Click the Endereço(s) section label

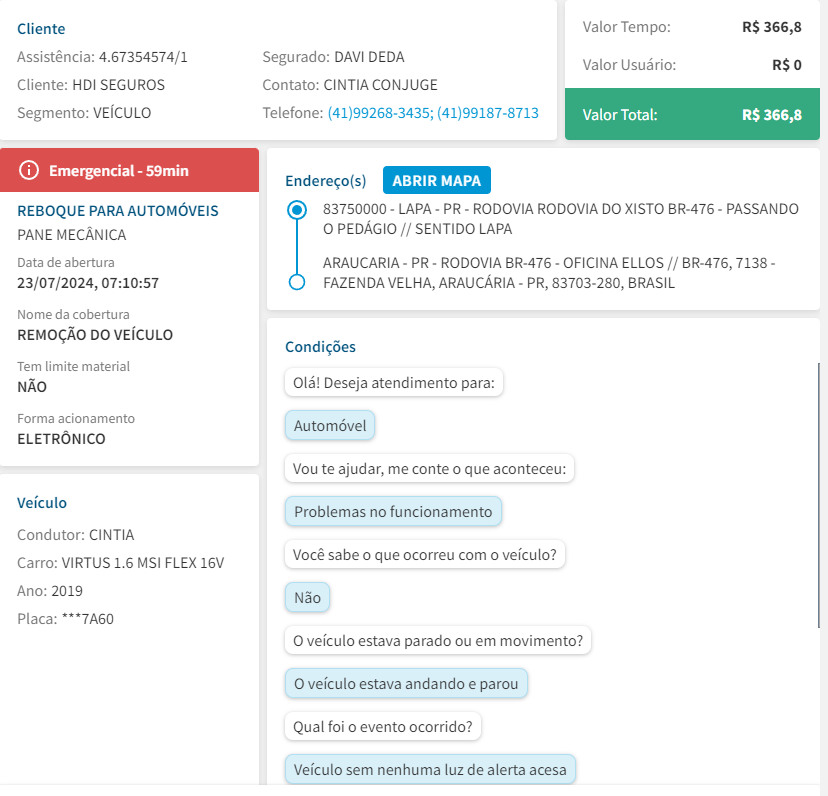click(x=326, y=181)
